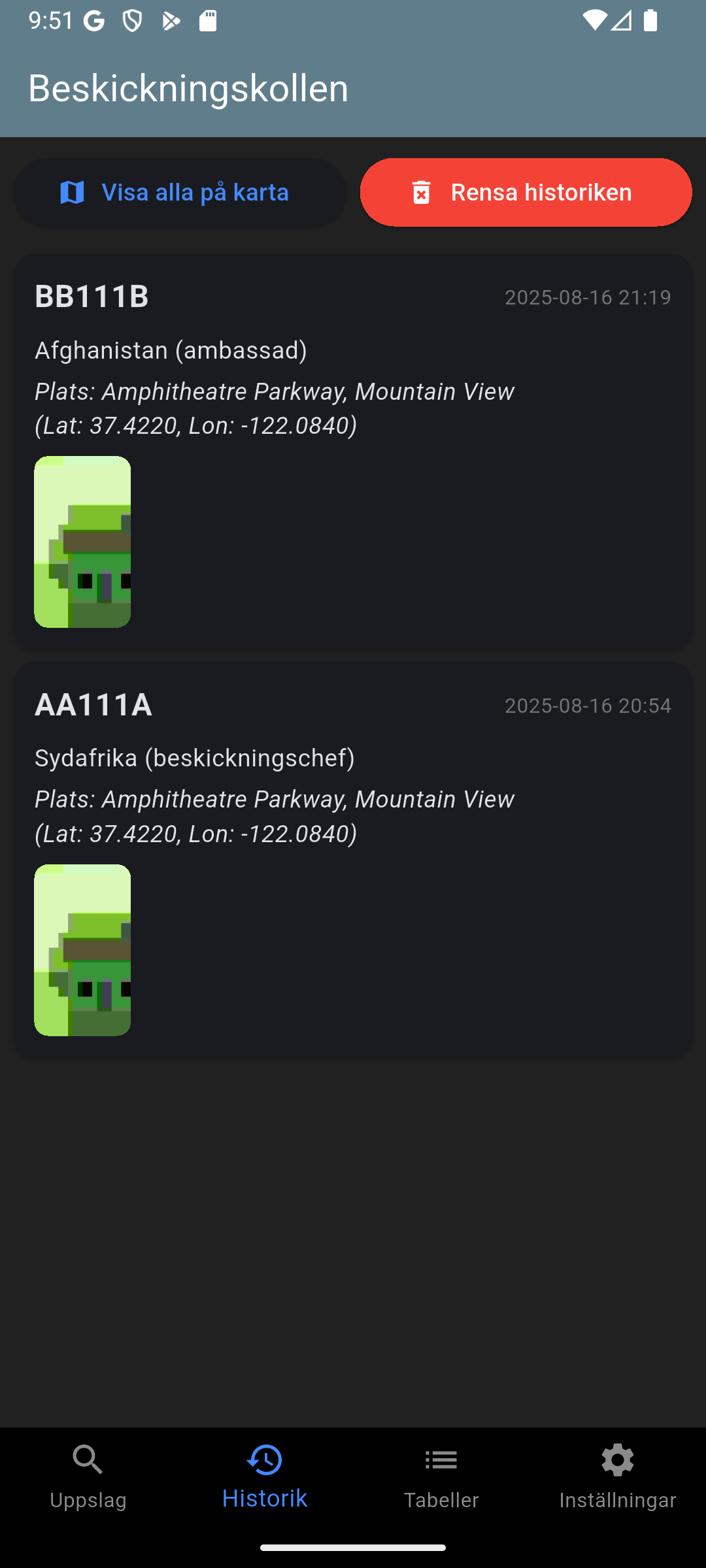Select the AA111A history entry title
Viewport: 706px width, 1568px height.
point(93,705)
